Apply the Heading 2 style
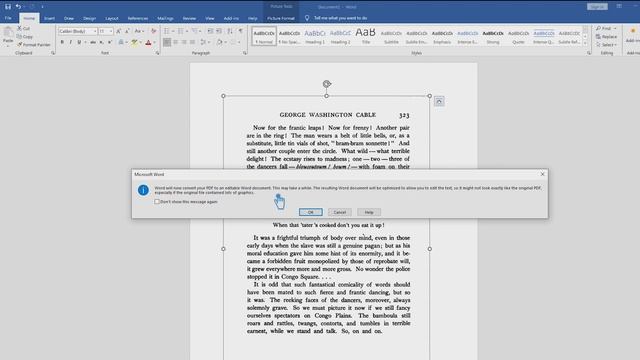This screenshot has height=360, width=640. point(340,36)
